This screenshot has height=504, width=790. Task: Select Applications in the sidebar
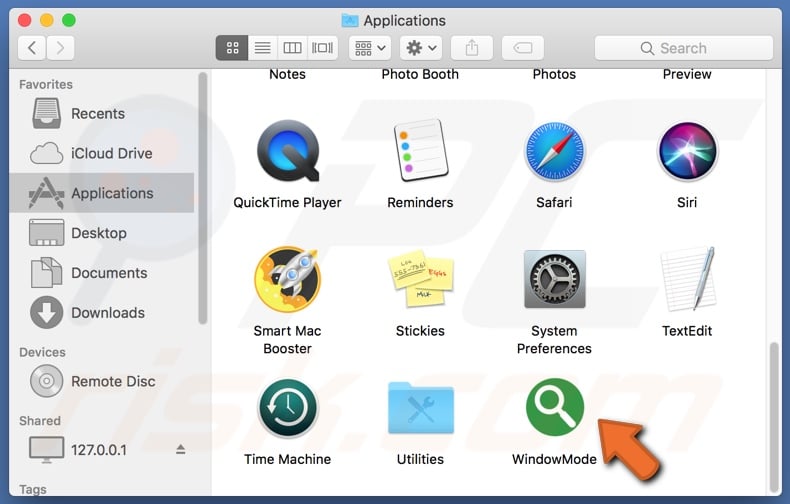101,193
